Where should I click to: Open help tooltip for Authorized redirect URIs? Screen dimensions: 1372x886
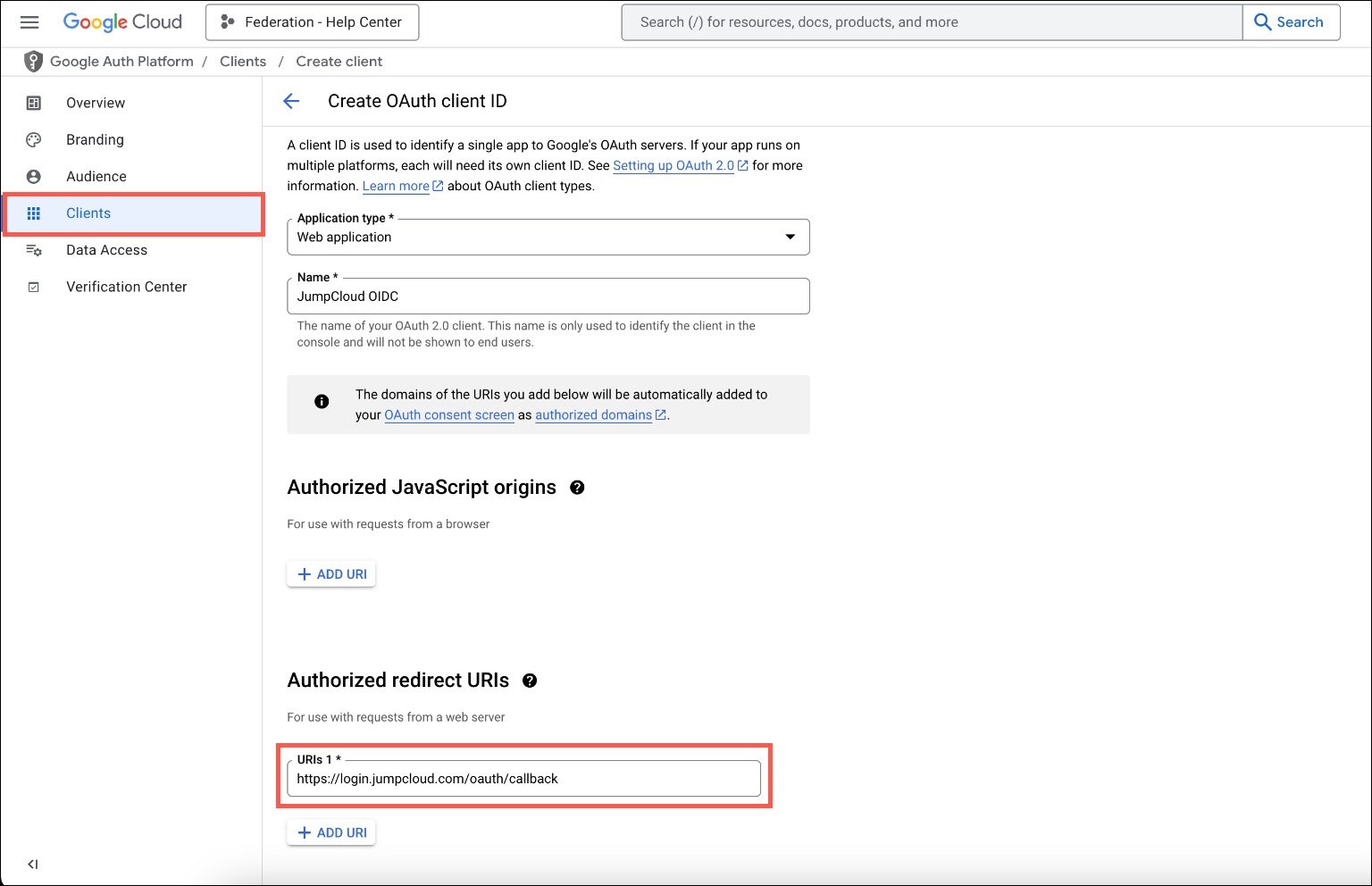(530, 681)
